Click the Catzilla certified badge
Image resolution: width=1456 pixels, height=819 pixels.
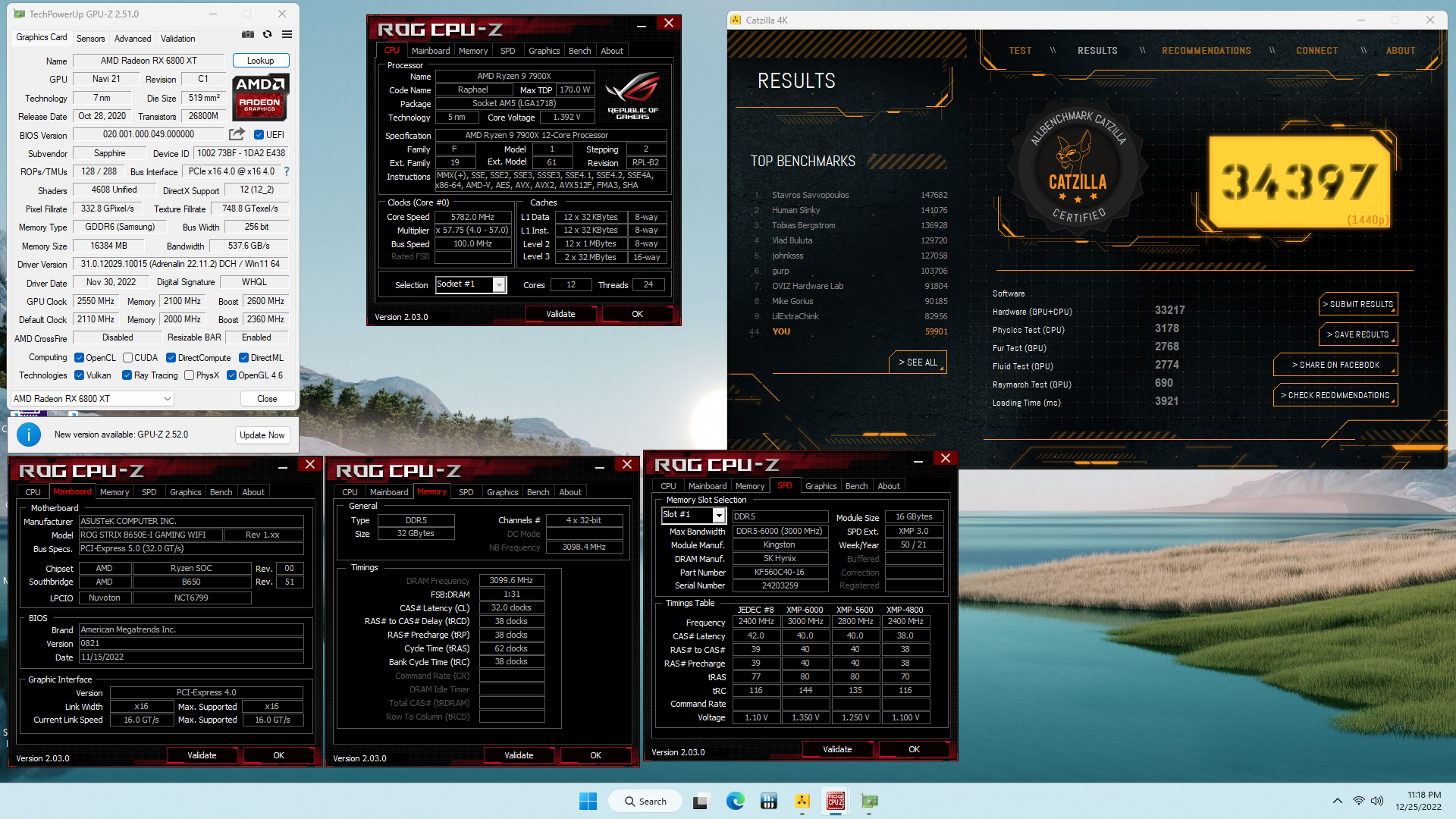pos(1078,168)
